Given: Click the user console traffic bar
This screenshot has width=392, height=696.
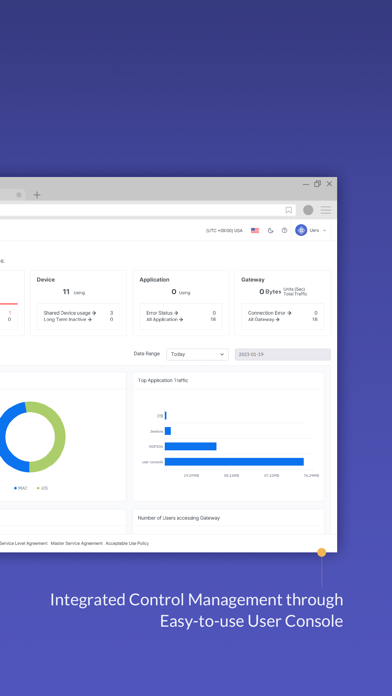Looking at the screenshot, I should (x=234, y=462).
